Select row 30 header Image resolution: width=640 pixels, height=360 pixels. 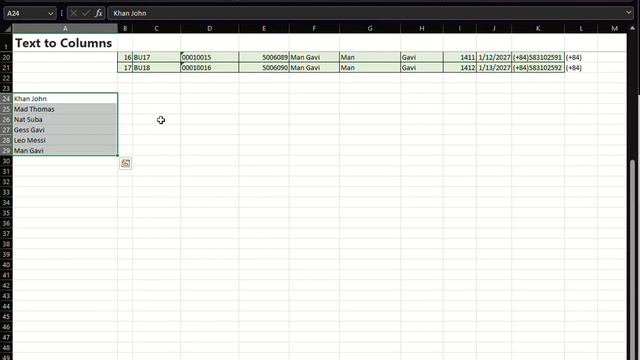6,161
